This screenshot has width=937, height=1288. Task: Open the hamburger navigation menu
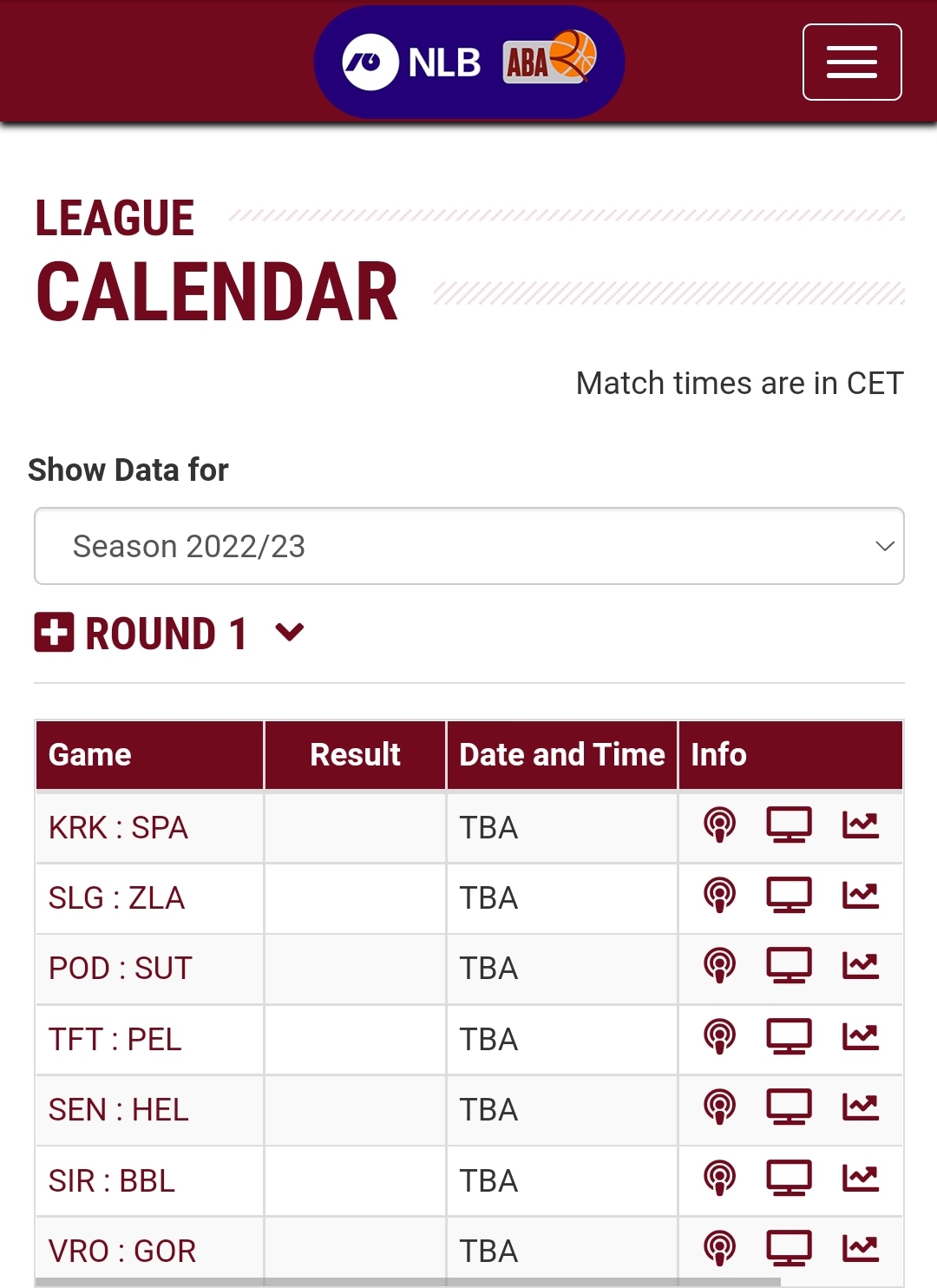click(852, 62)
